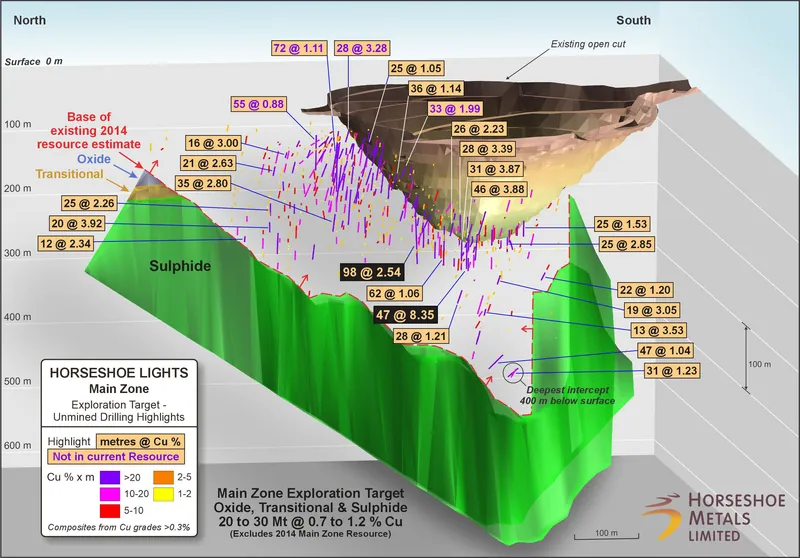Click the '600 m' depth axis label

tap(18, 445)
